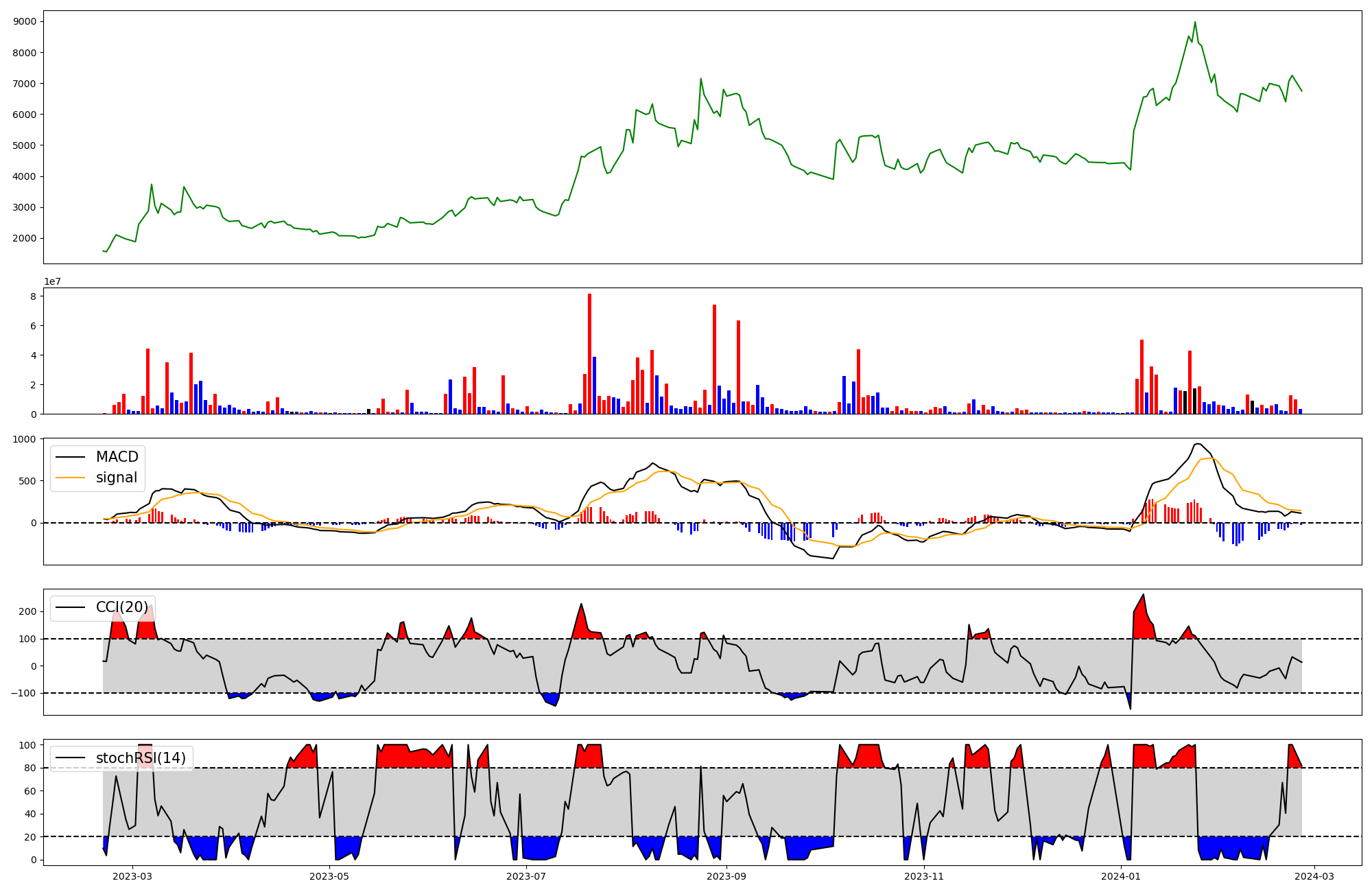Screen dimensions: 1372x892
Task: Click the 1000 label on MACD axis
Action: pyautogui.click(x=25, y=439)
